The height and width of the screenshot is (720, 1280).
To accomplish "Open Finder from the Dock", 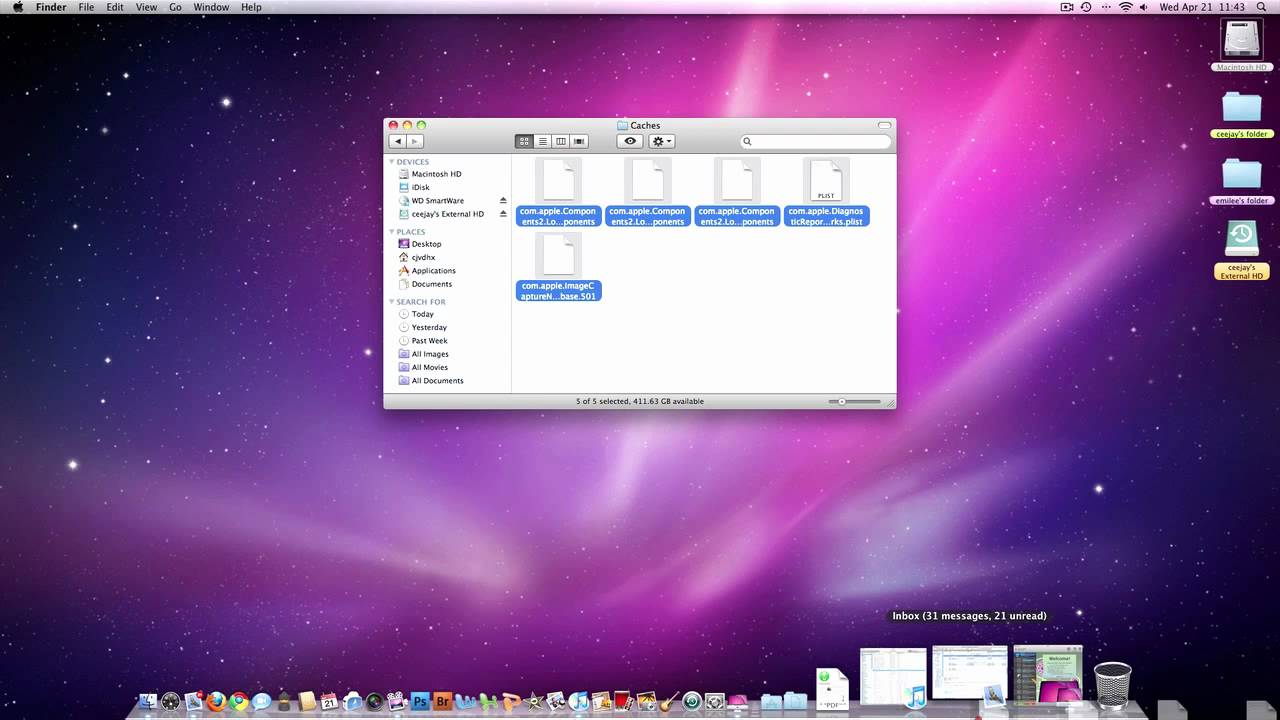I will click(147, 701).
